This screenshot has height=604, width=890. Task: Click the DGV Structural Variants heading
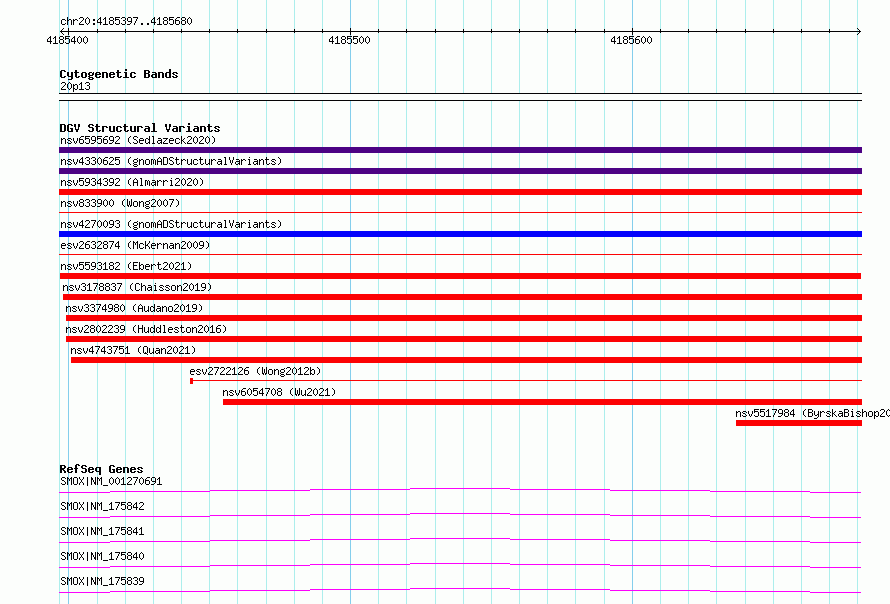click(140, 128)
